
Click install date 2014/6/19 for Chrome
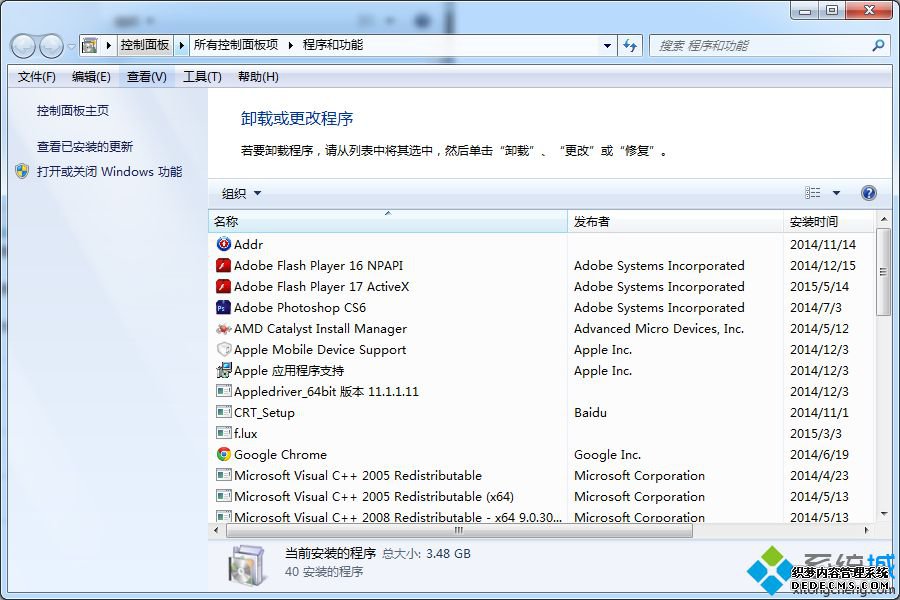pyautogui.click(x=819, y=454)
